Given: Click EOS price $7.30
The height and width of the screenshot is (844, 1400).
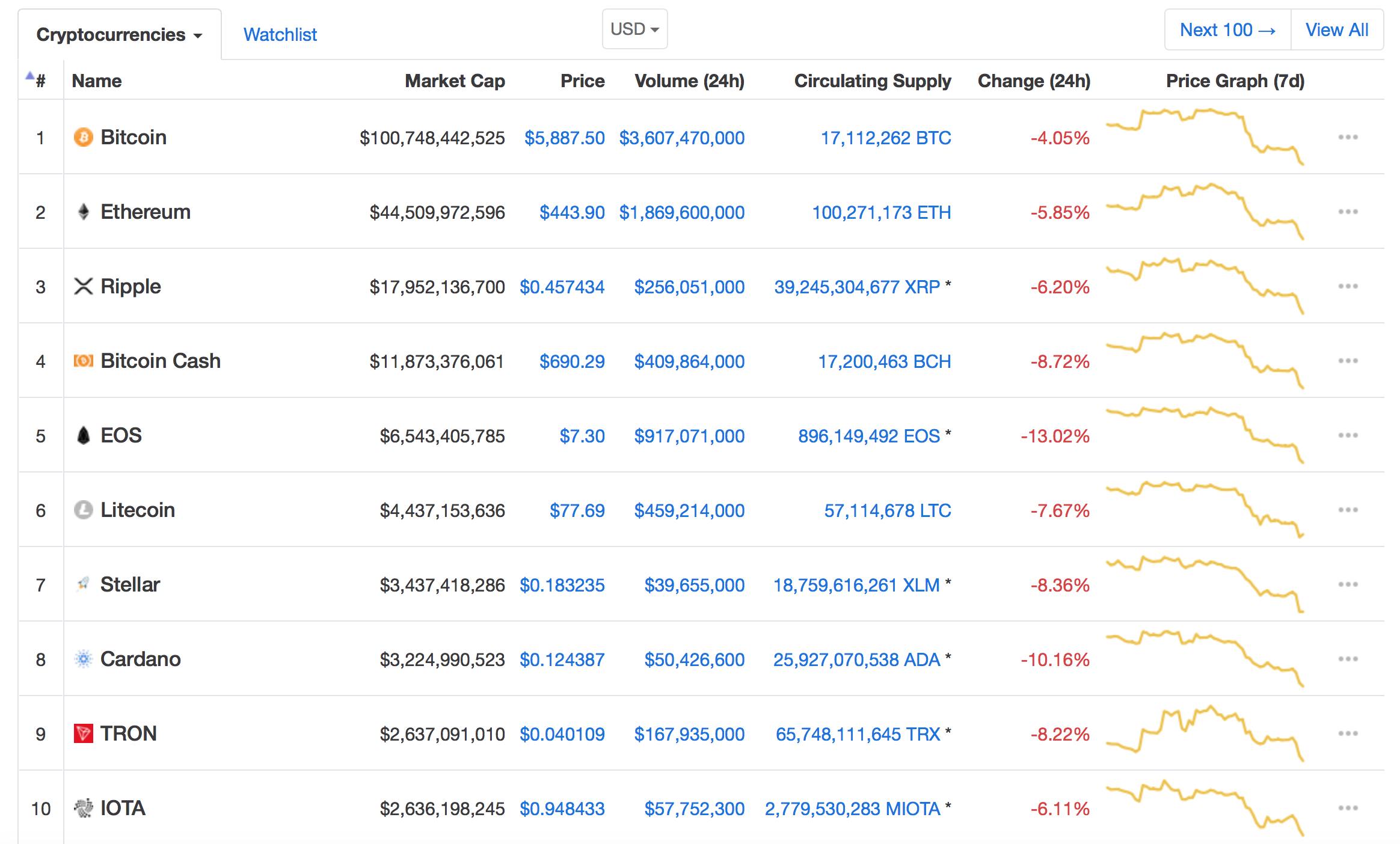Looking at the screenshot, I should click(582, 436).
